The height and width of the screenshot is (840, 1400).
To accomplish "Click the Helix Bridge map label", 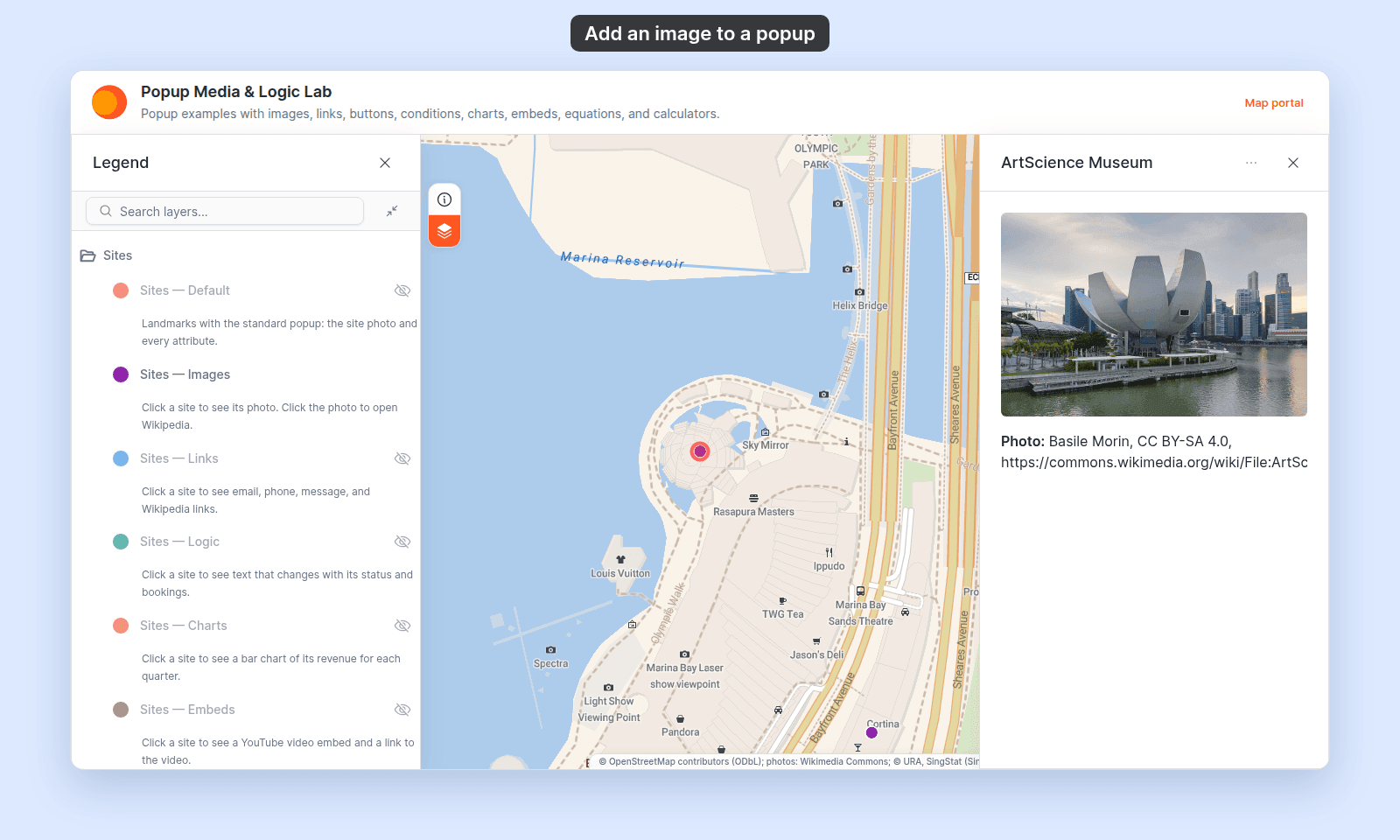I will 860,305.
